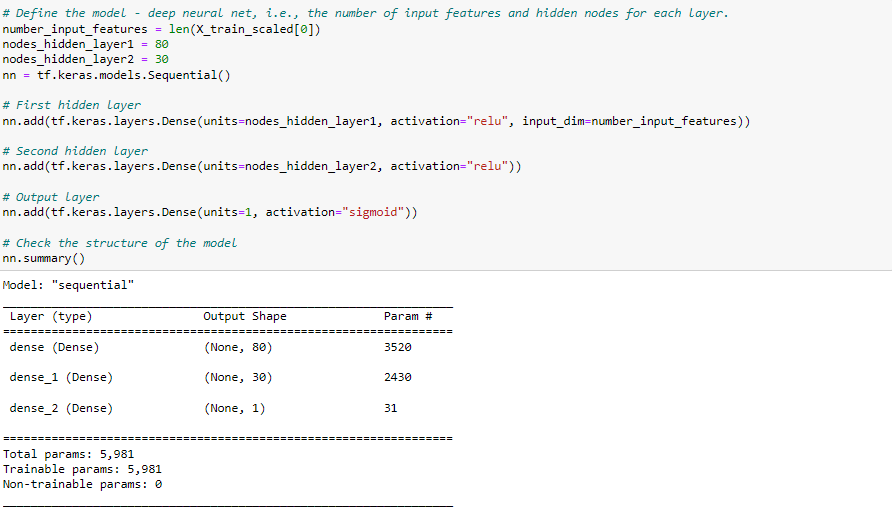Viewport: 892px width, 510px height.
Task: Click the output shape (None, 1)
Action: (x=234, y=408)
